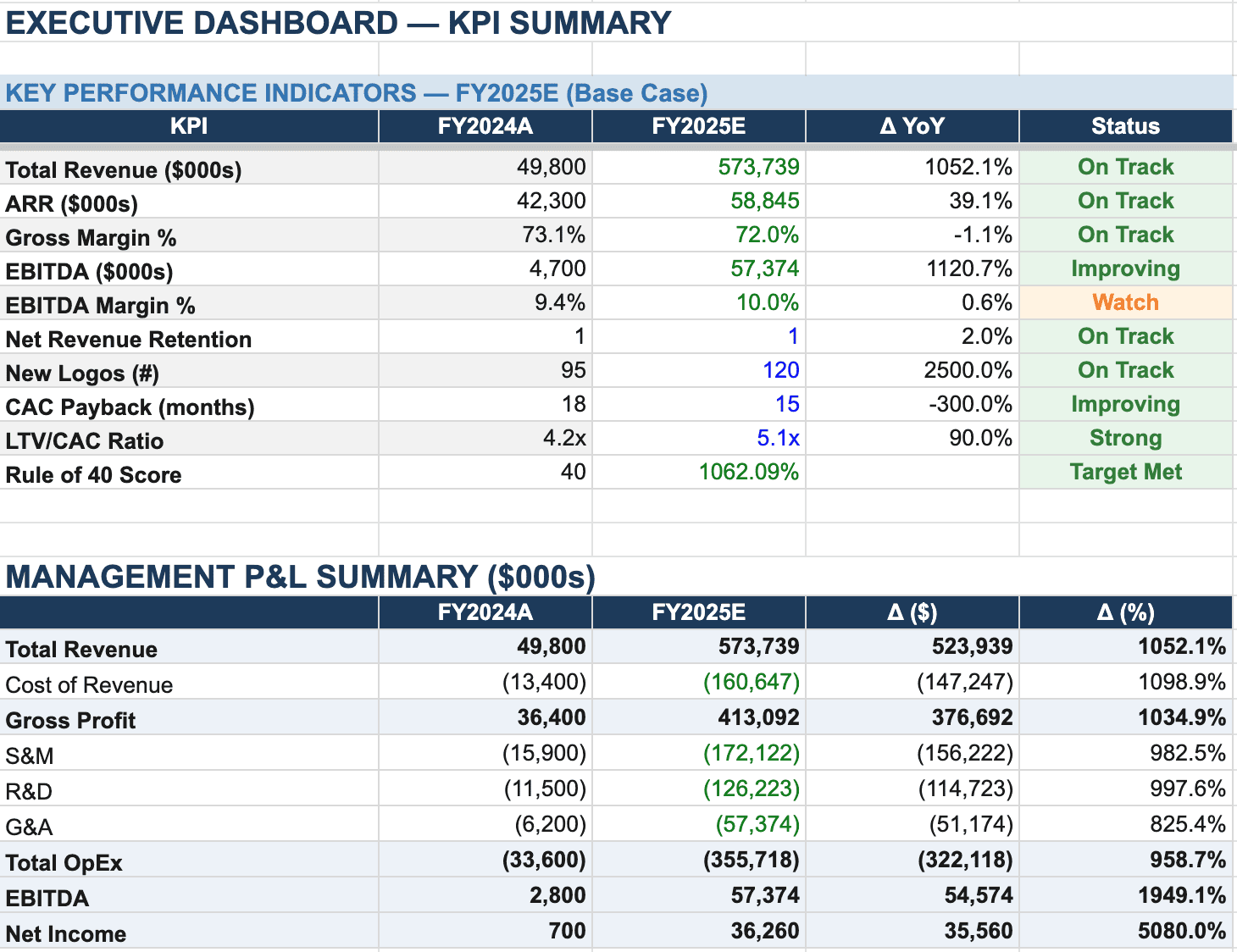
Task: Select the Status column header
Action: 1124,125
